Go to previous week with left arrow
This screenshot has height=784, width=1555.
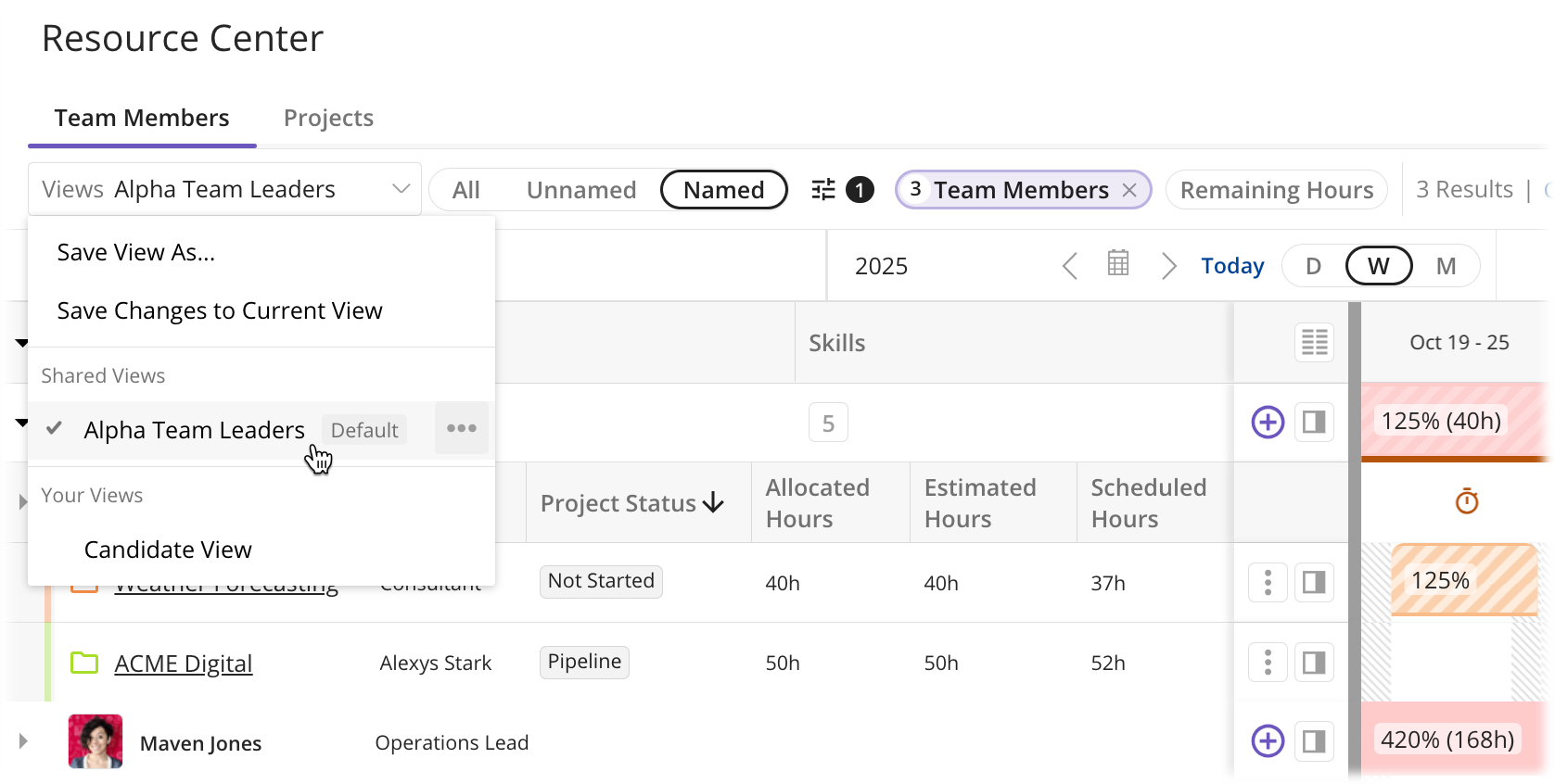[1069, 266]
